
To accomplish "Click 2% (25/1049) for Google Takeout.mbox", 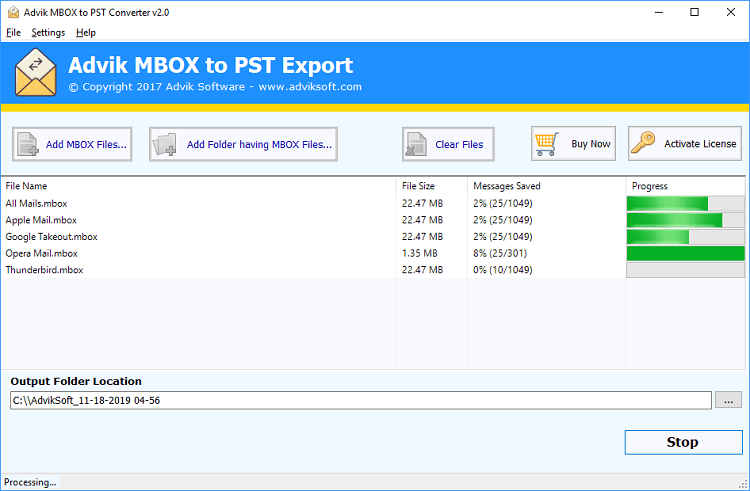I will (503, 237).
